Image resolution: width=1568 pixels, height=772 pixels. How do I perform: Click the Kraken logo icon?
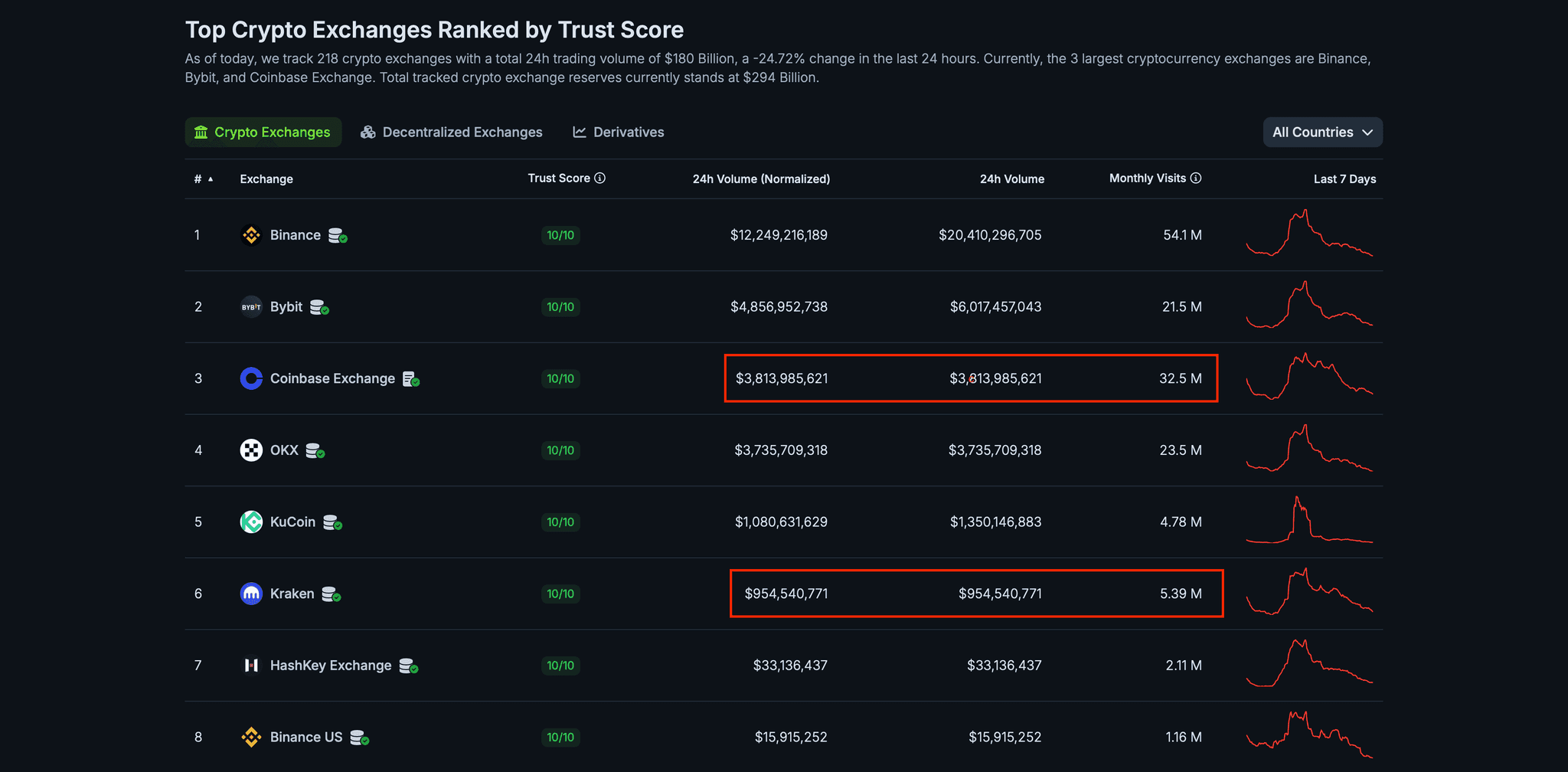[251, 594]
